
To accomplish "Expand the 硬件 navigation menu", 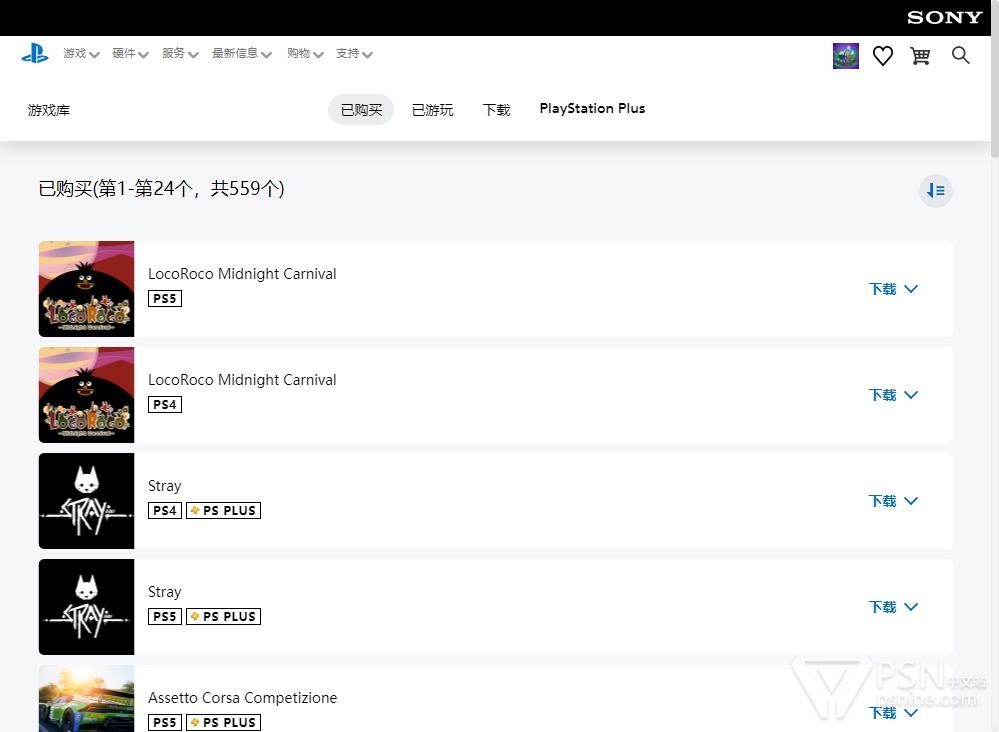I will tap(130, 54).
